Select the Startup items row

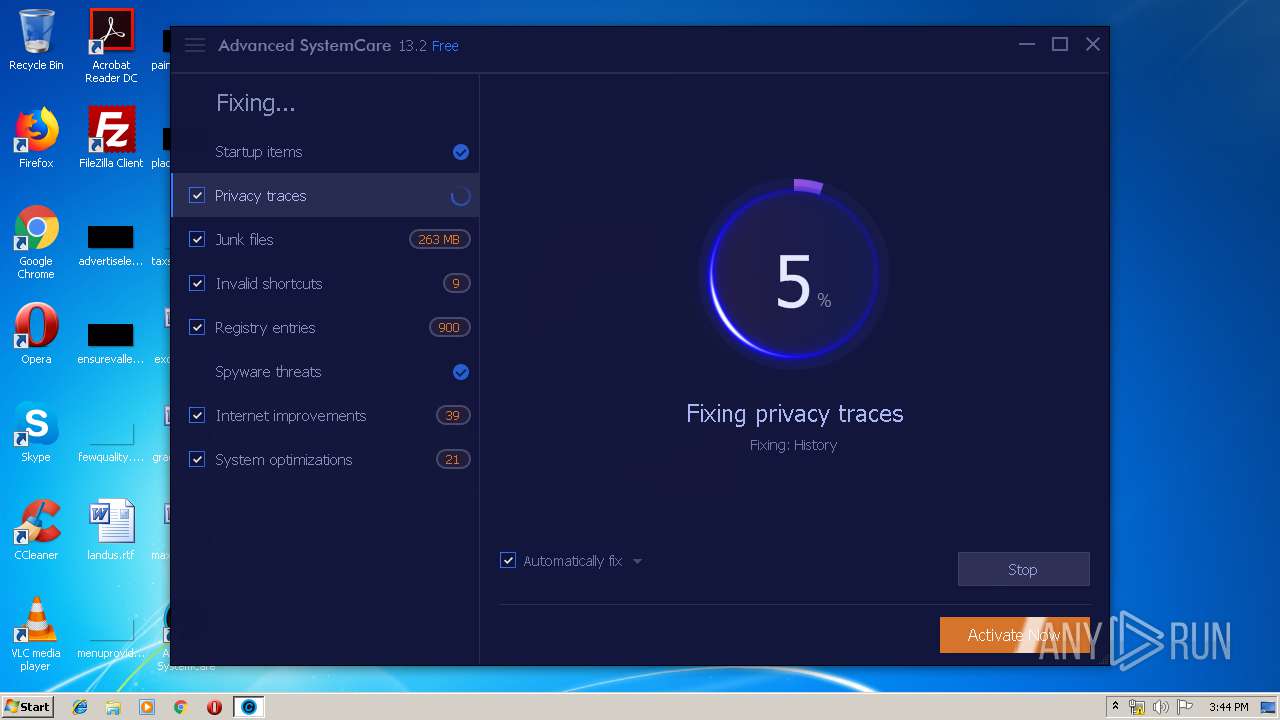[x=325, y=152]
